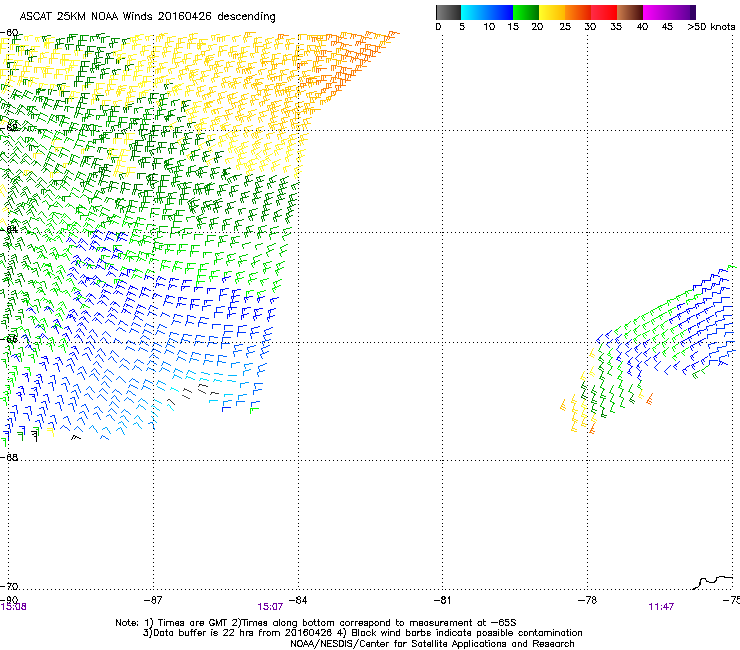This screenshot has height=650, width=740.
Task: Pick the brown 35–40 knots legend swatch
Action: [630, 12]
